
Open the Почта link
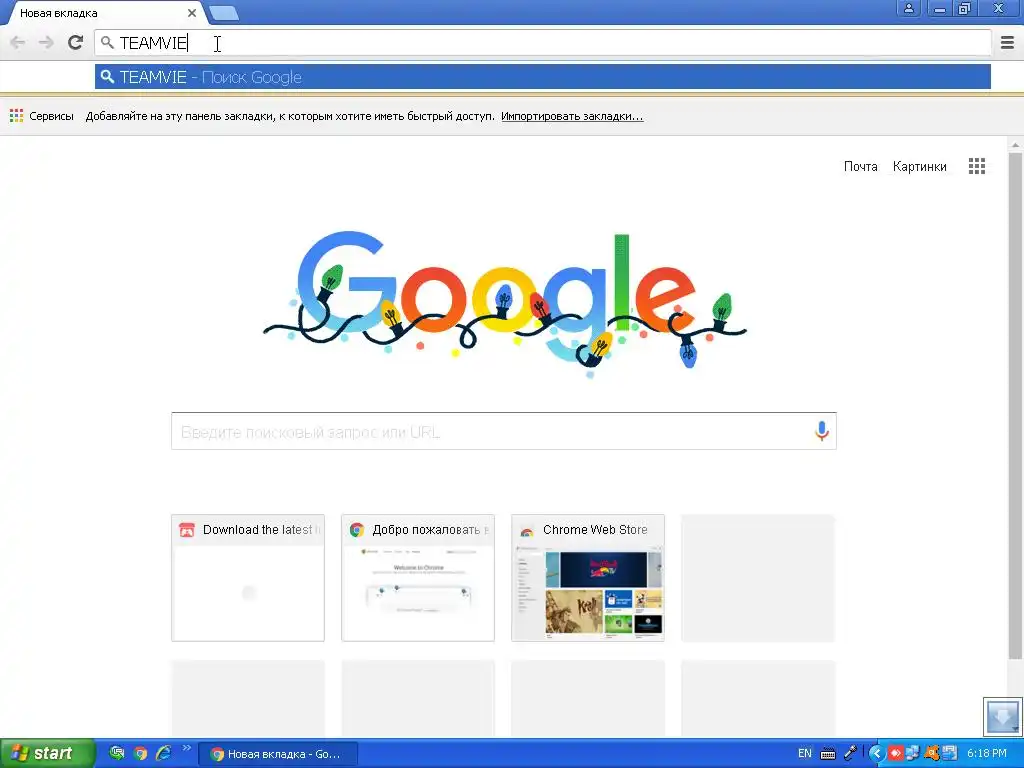coord(861,167)
